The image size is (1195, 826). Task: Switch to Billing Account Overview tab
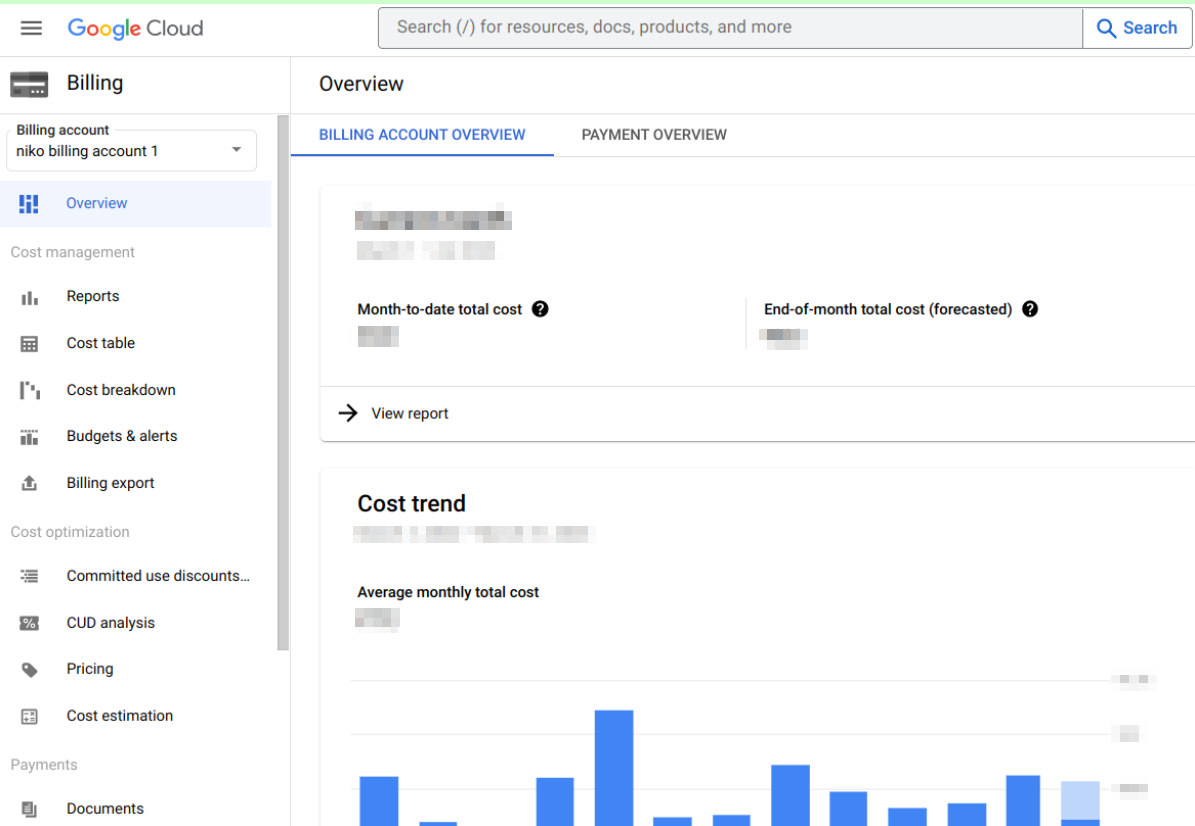point(422,135)
